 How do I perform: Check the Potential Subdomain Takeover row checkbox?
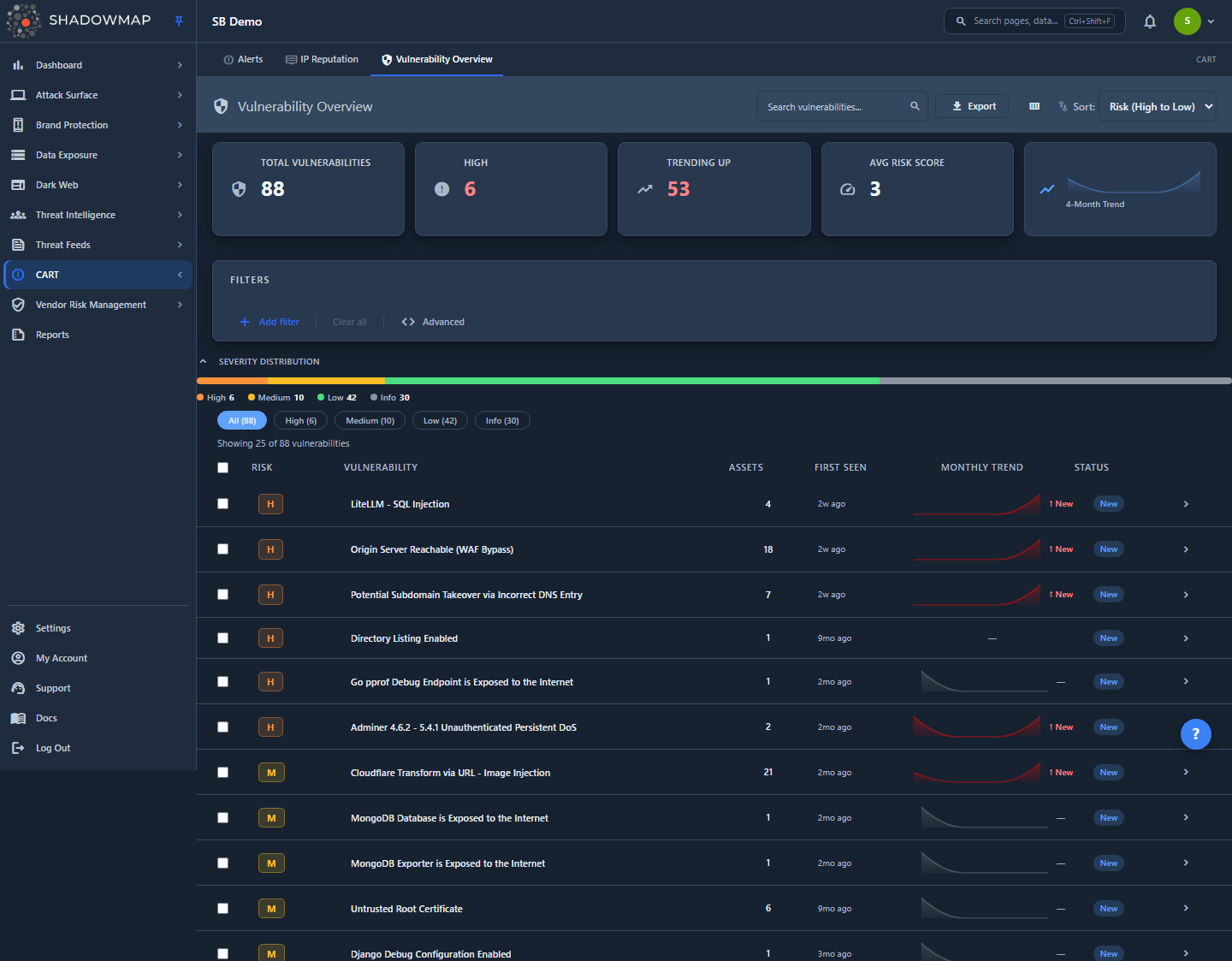(x=222, y=595)
